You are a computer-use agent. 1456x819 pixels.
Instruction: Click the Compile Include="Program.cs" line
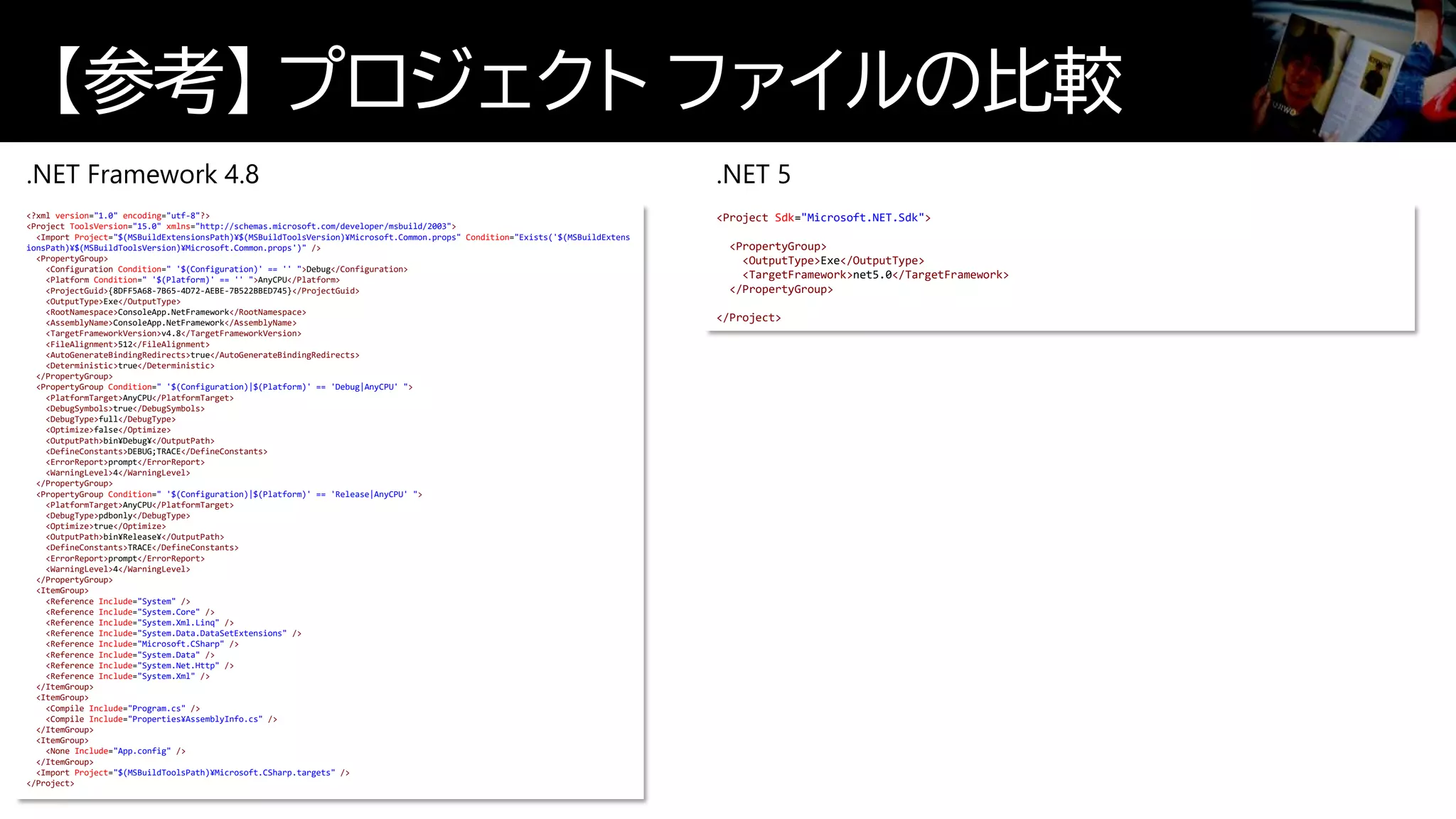[123, 708]
